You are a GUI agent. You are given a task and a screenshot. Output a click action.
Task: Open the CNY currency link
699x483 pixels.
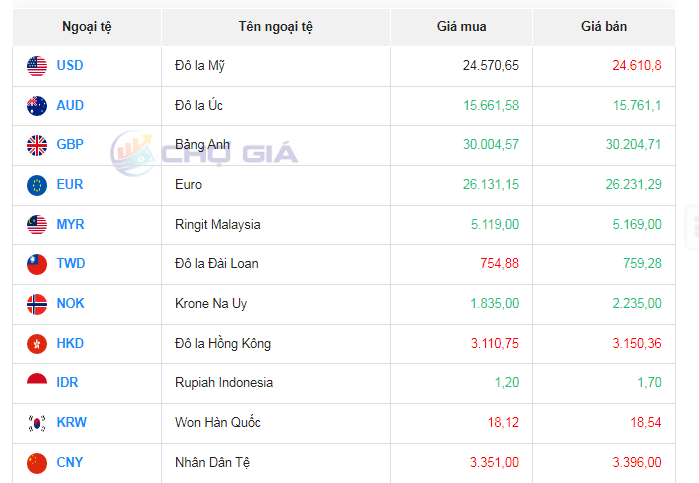point(70,462)
